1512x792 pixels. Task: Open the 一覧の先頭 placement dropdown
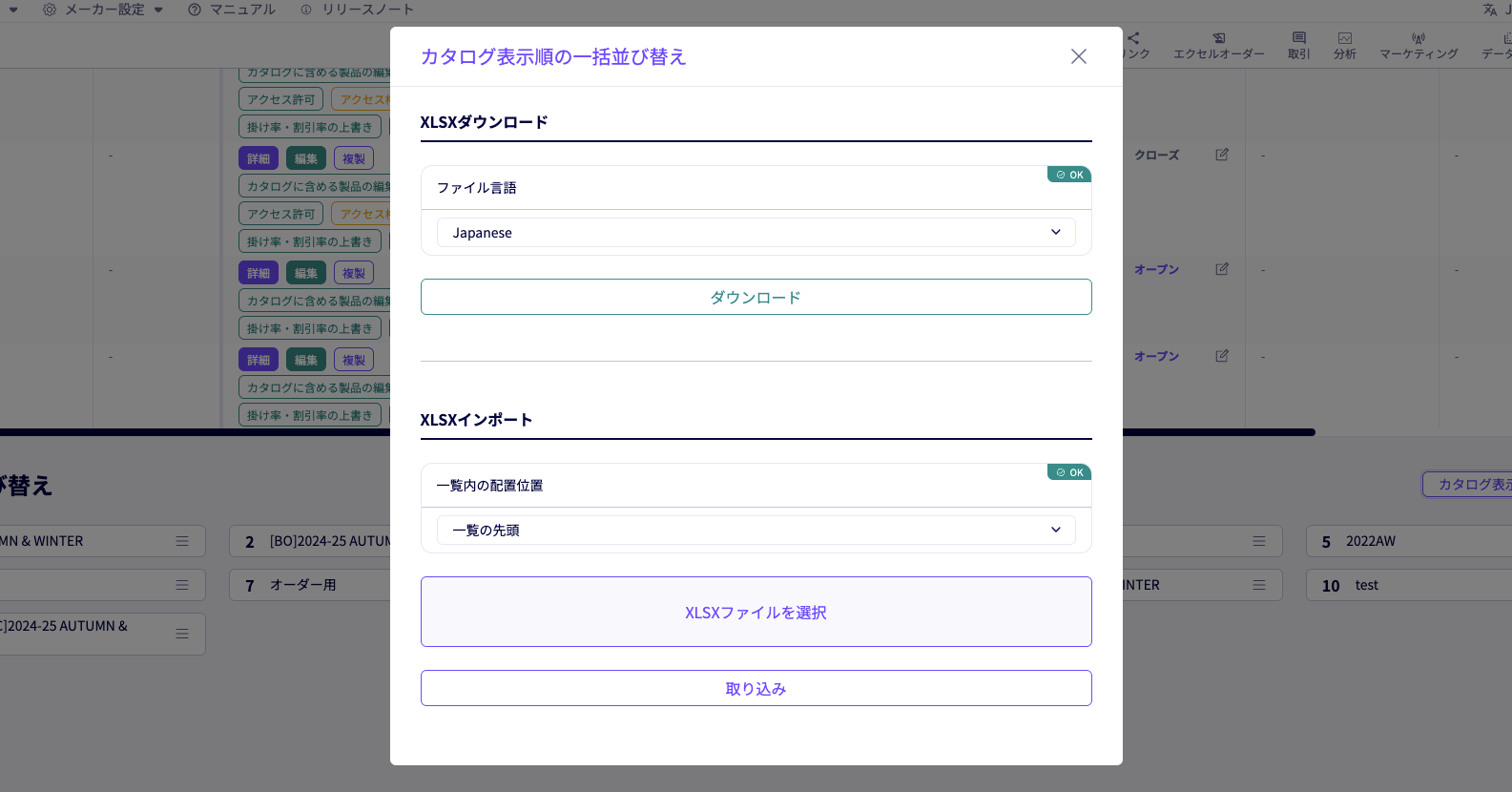(756, 530)
